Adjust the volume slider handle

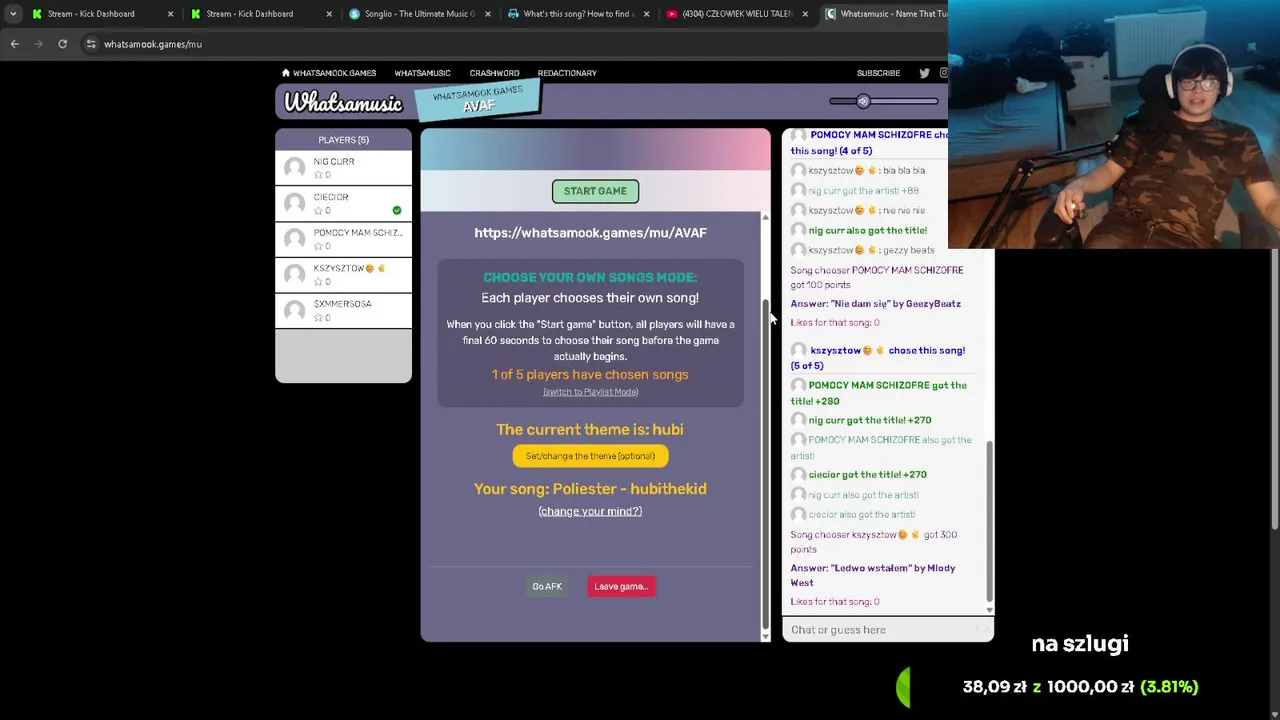click(x=863, y=101)
